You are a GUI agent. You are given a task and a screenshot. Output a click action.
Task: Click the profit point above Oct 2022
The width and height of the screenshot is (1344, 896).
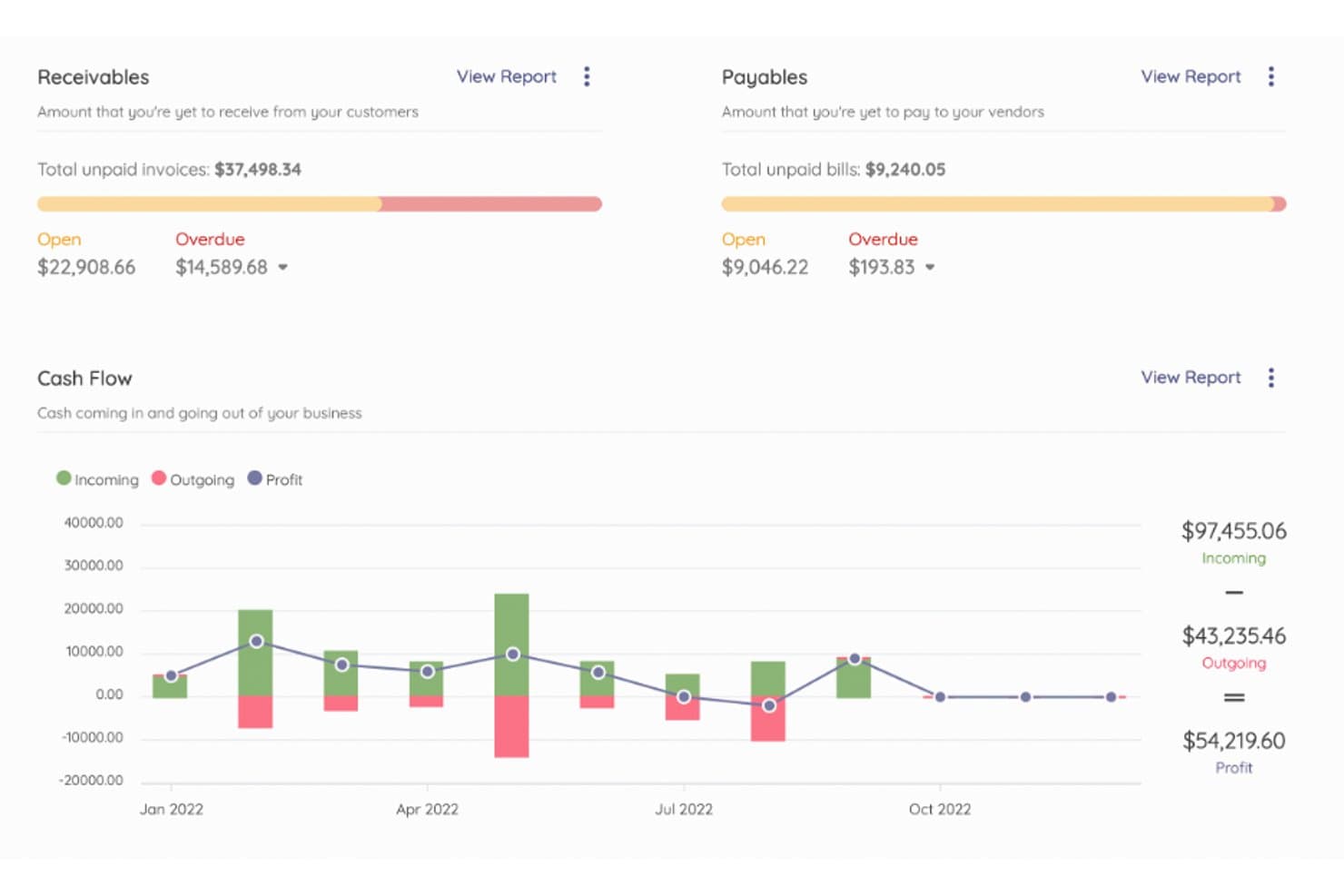[x=940, y=697]
